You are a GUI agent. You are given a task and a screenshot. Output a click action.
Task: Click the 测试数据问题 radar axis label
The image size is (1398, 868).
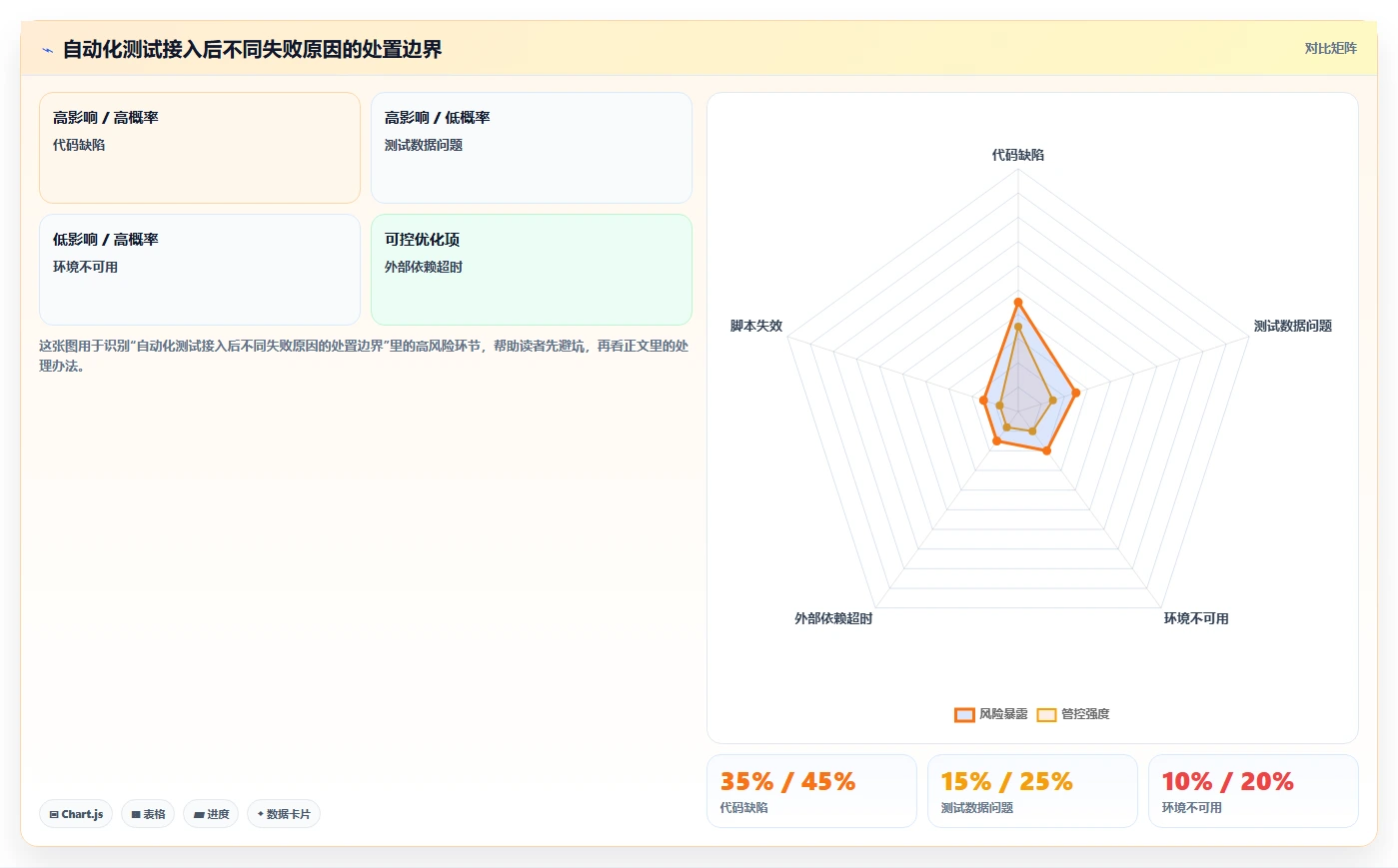(x=1293, y=326)
